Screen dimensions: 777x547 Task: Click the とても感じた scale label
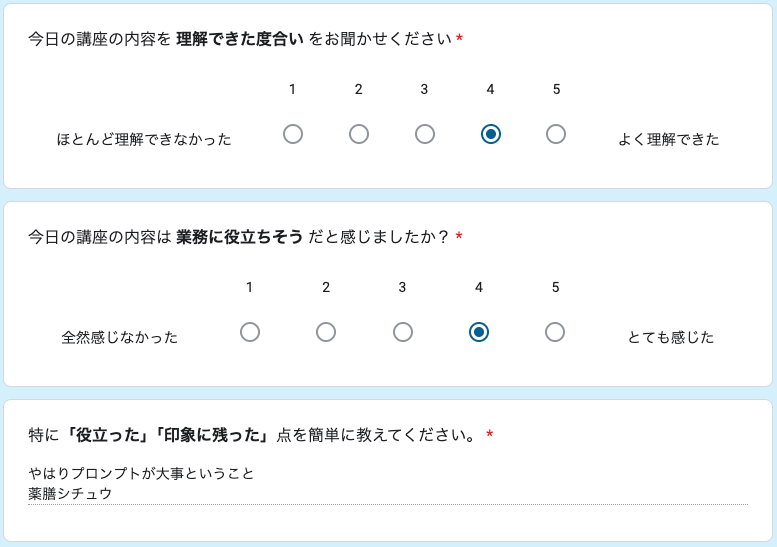(x=670, y=337)
